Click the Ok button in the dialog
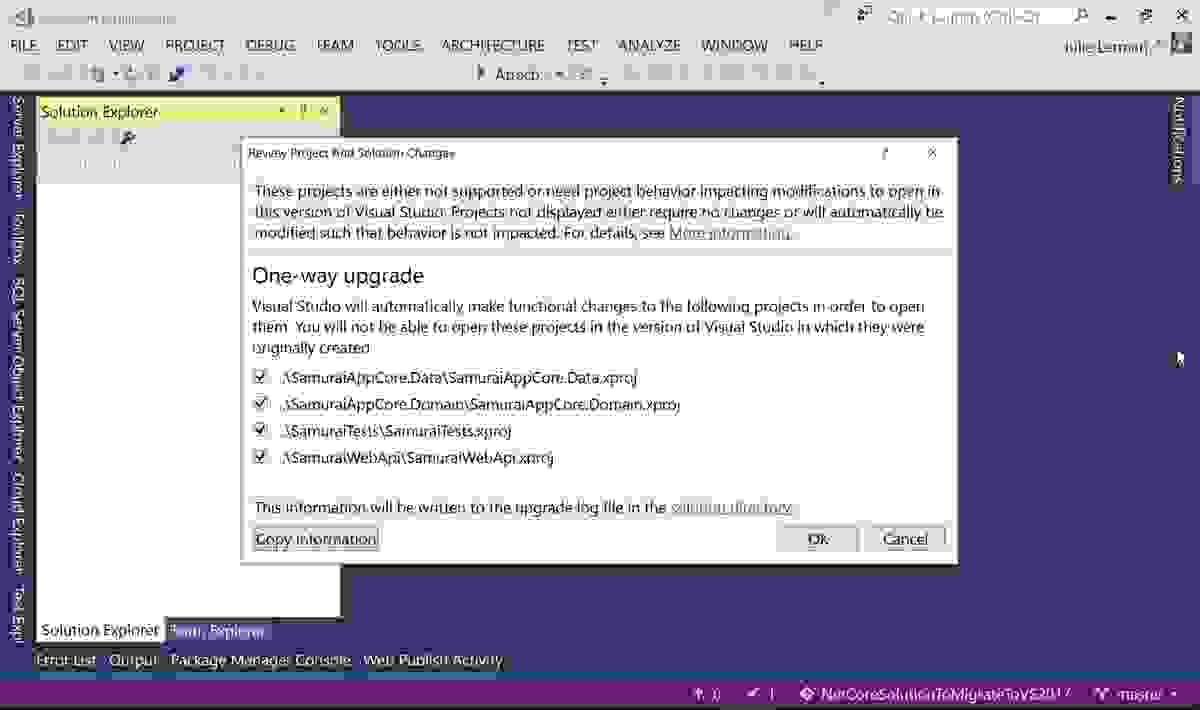Viewport: 1200px width, 710px height. (x=818, y=539)
